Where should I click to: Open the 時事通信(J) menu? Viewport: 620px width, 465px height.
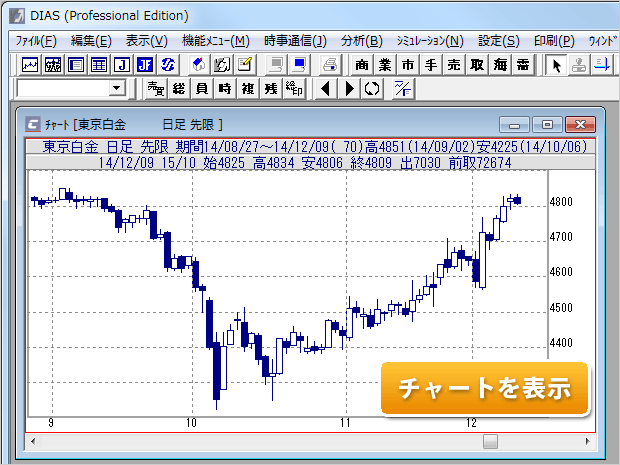point(295,41)
